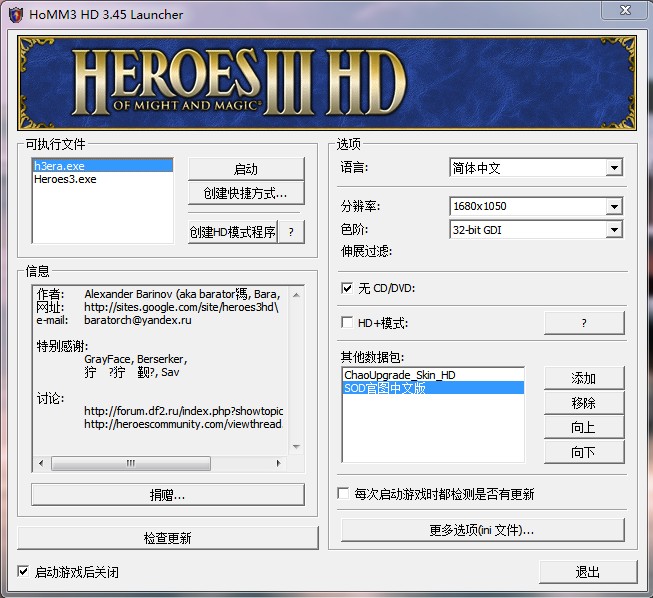The image size is (653, 598).
Task: Click 创建HD模式程序 button
Action: (x=233, y=232)
